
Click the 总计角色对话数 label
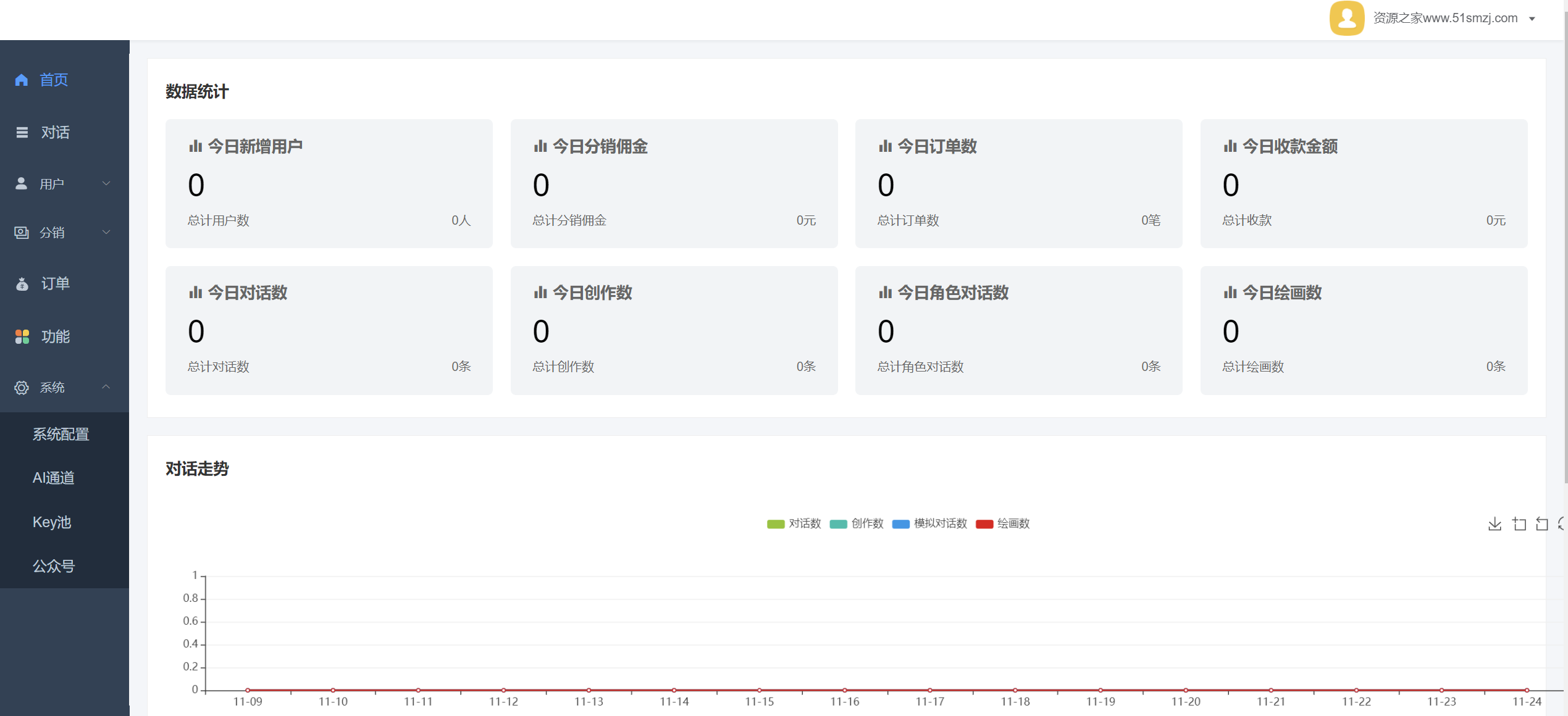click(x=920, y=367)
